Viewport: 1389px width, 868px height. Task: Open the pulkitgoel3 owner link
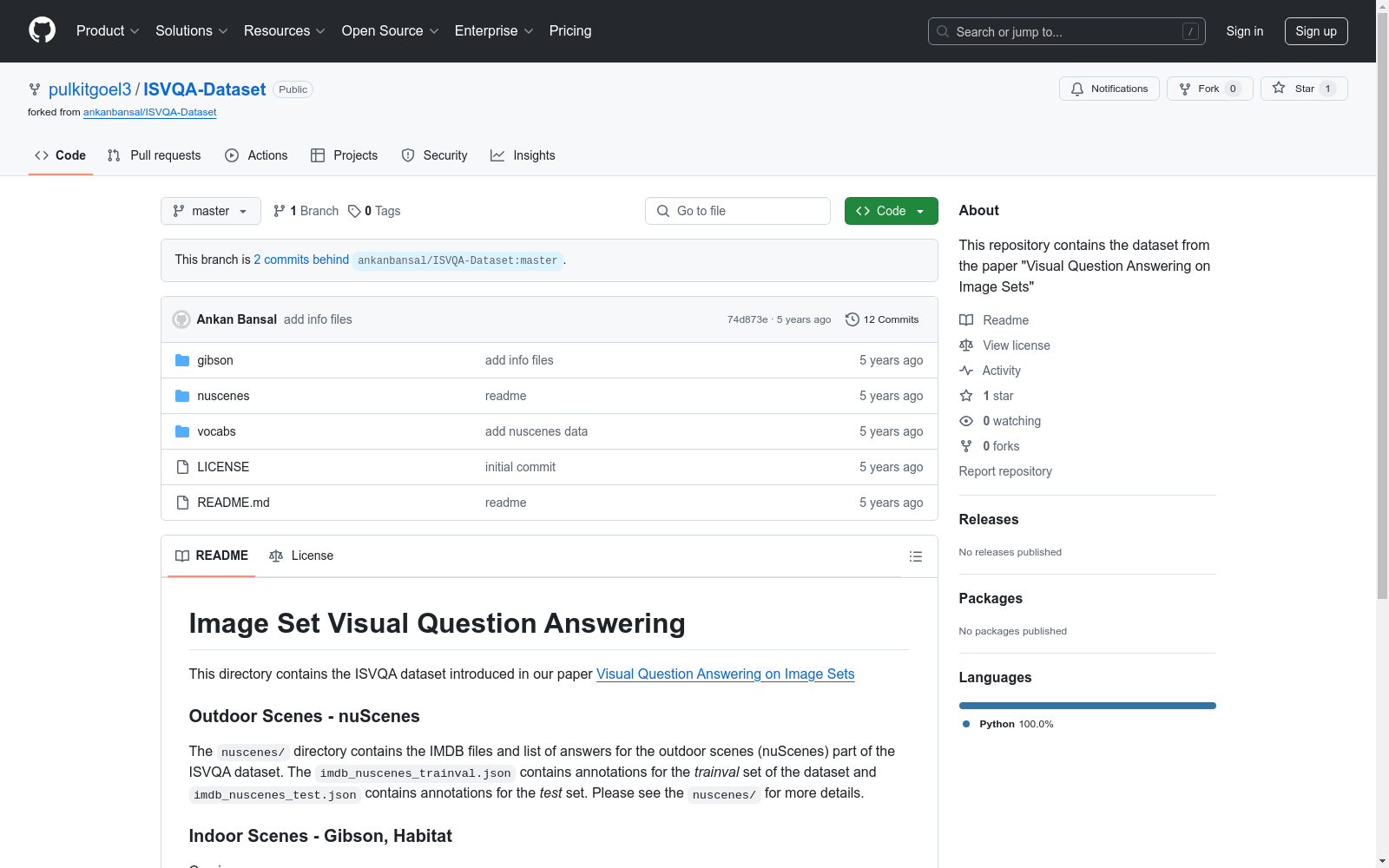90,89
